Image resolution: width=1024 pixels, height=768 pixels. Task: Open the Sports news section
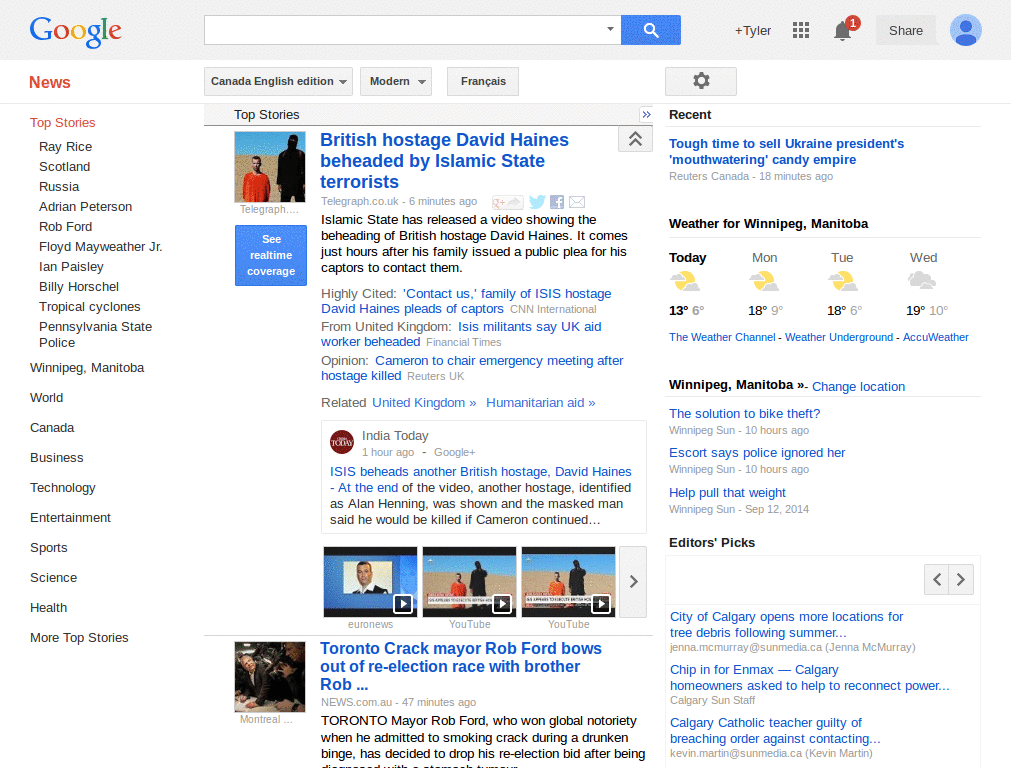click(x=49, y=548)
